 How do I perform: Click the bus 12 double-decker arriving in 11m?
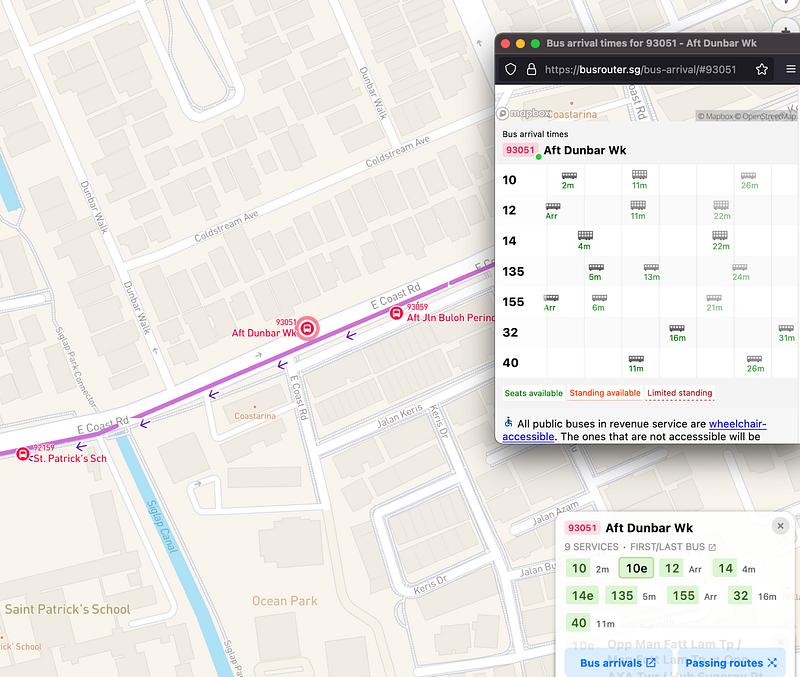(638, 205)
